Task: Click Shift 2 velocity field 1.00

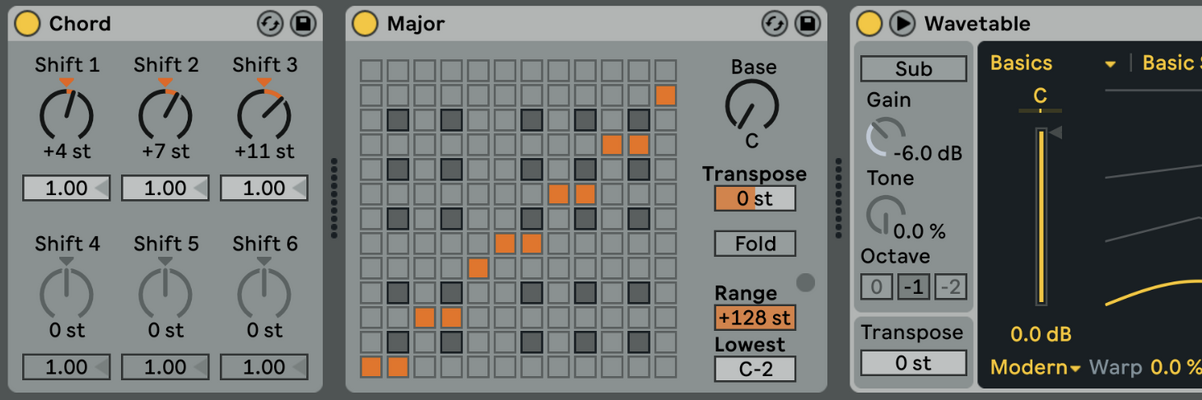Action: pyautogui.click(x=165, y=188)
